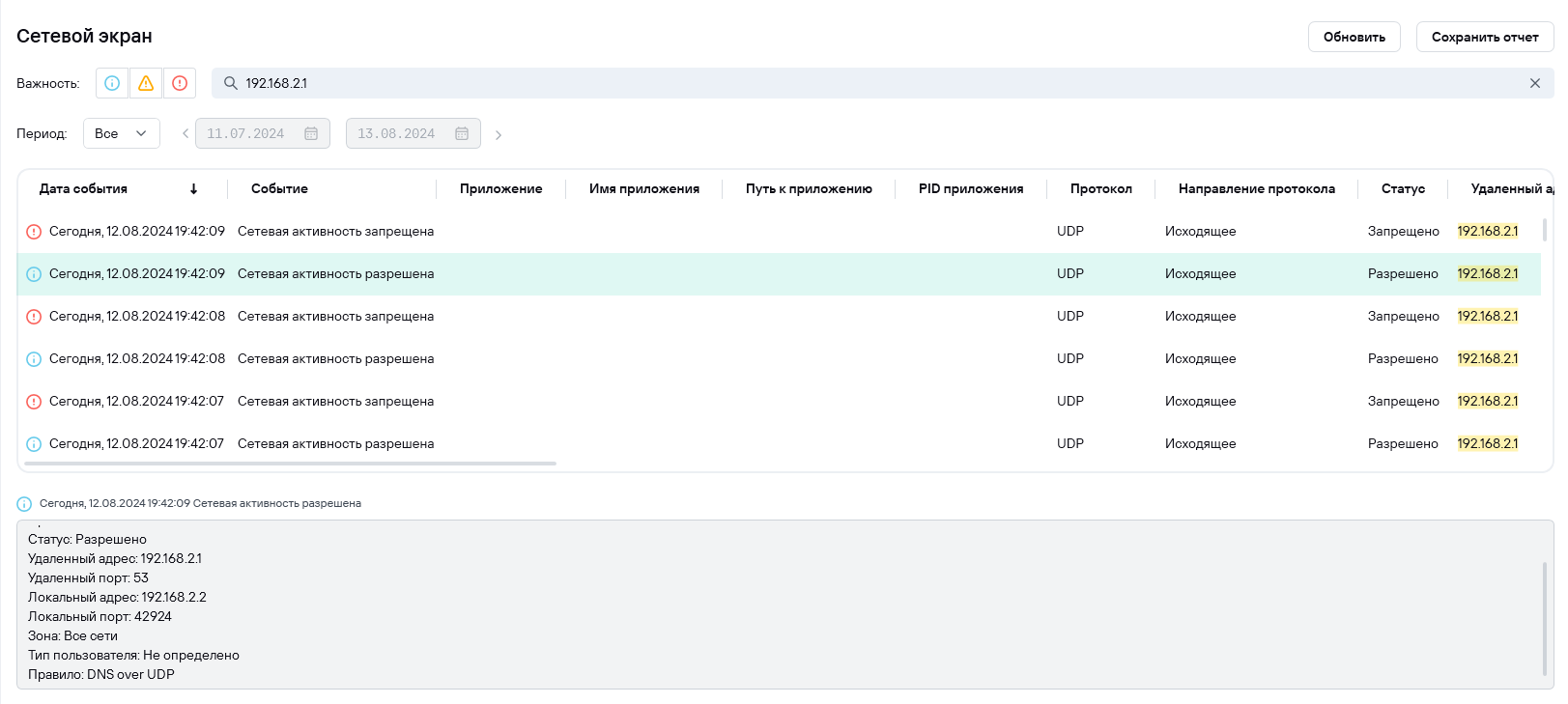1568x704 pixels.
Task: Click the Обновить button
Action: click(x=1354, y=37)
